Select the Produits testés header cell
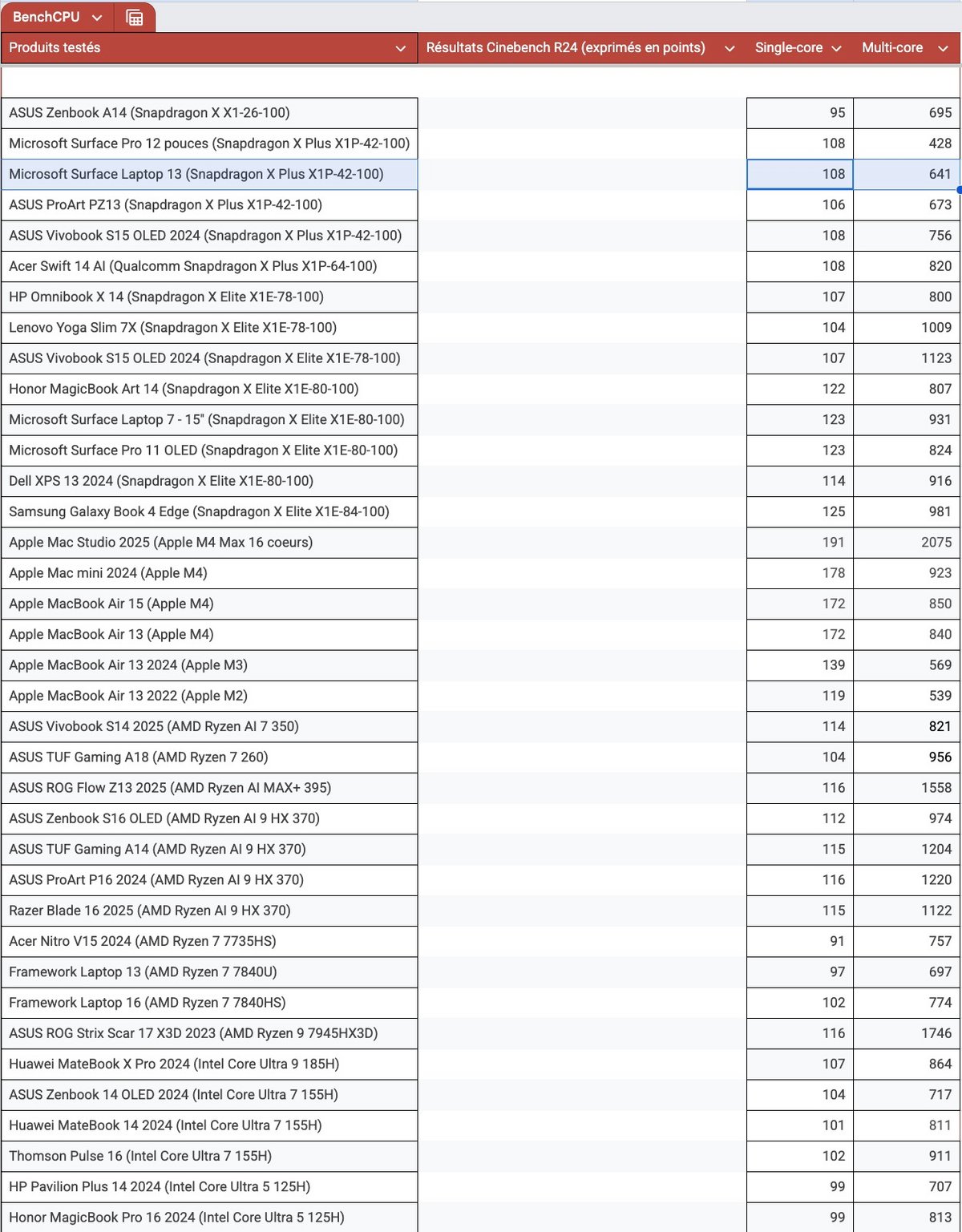Image resolution: width=962 pixels, height=1232 pixels. (209, 48)
